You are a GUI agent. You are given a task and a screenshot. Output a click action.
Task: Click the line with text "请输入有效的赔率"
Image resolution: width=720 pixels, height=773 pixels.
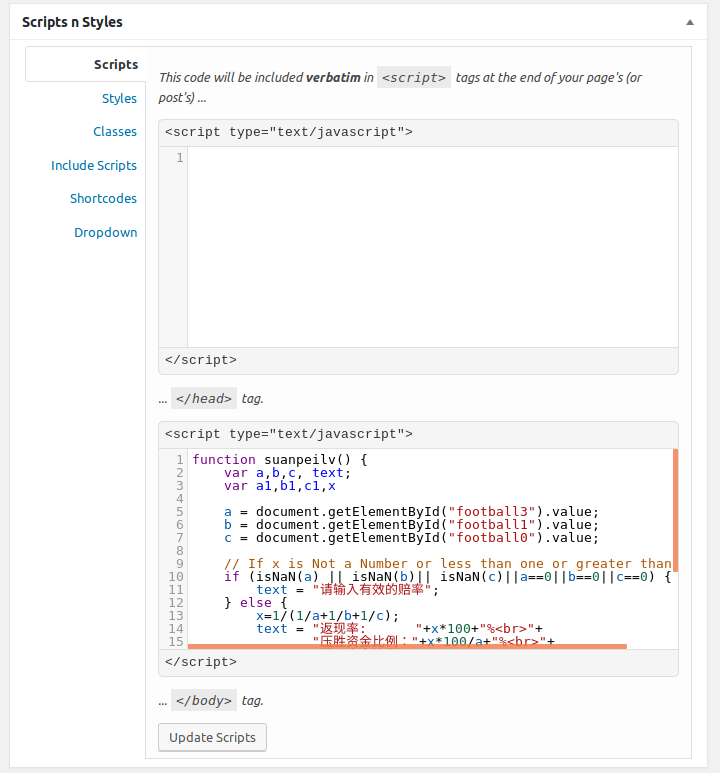point(347,590)
